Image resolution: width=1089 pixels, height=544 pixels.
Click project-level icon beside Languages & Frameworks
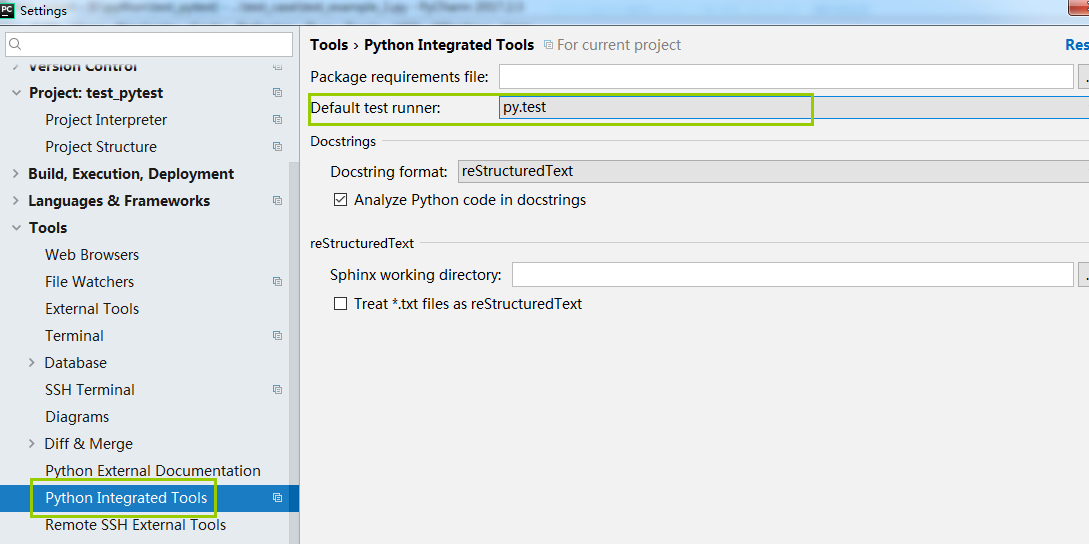tap(277, 201)
